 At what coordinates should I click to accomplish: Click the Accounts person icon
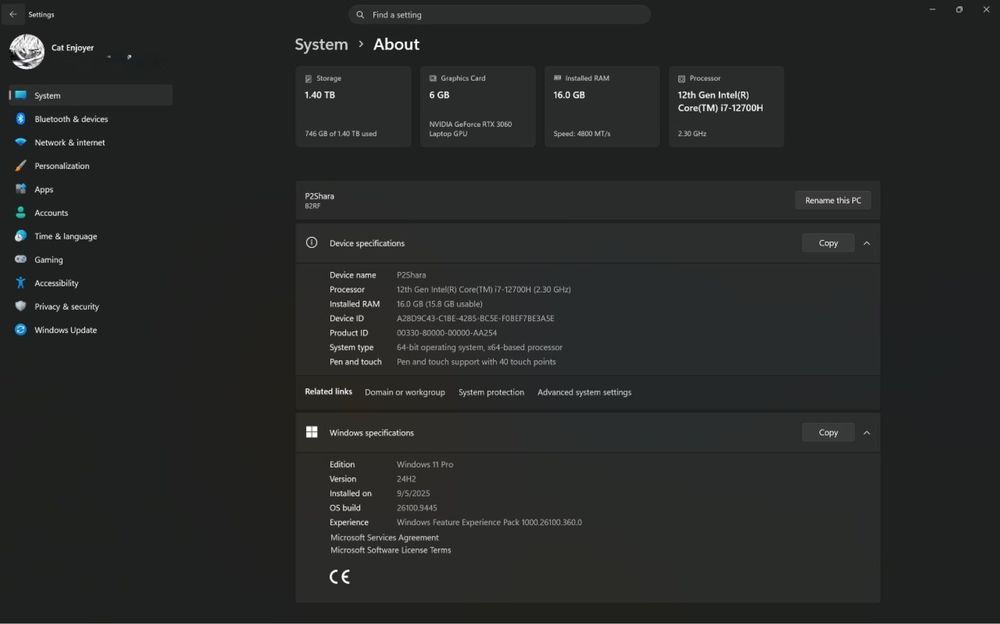[x=21, y=212]
